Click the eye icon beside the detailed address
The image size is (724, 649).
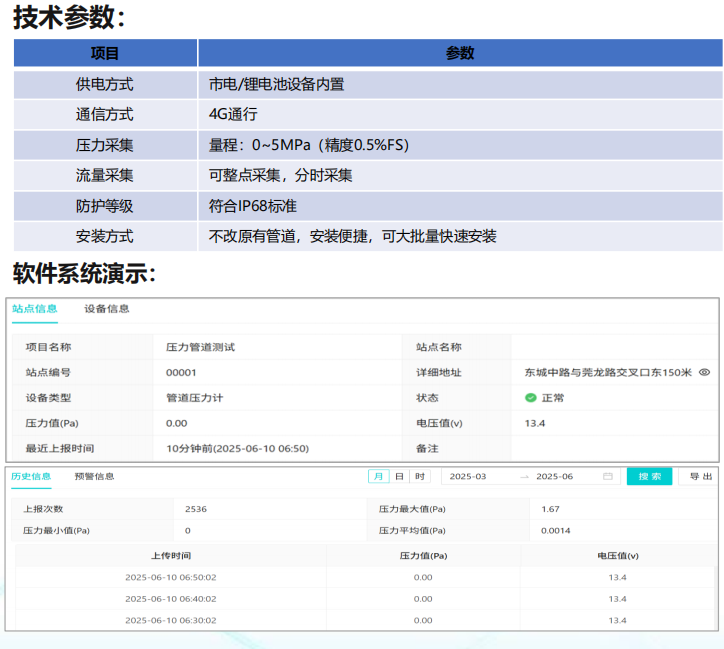pos(704,372)
